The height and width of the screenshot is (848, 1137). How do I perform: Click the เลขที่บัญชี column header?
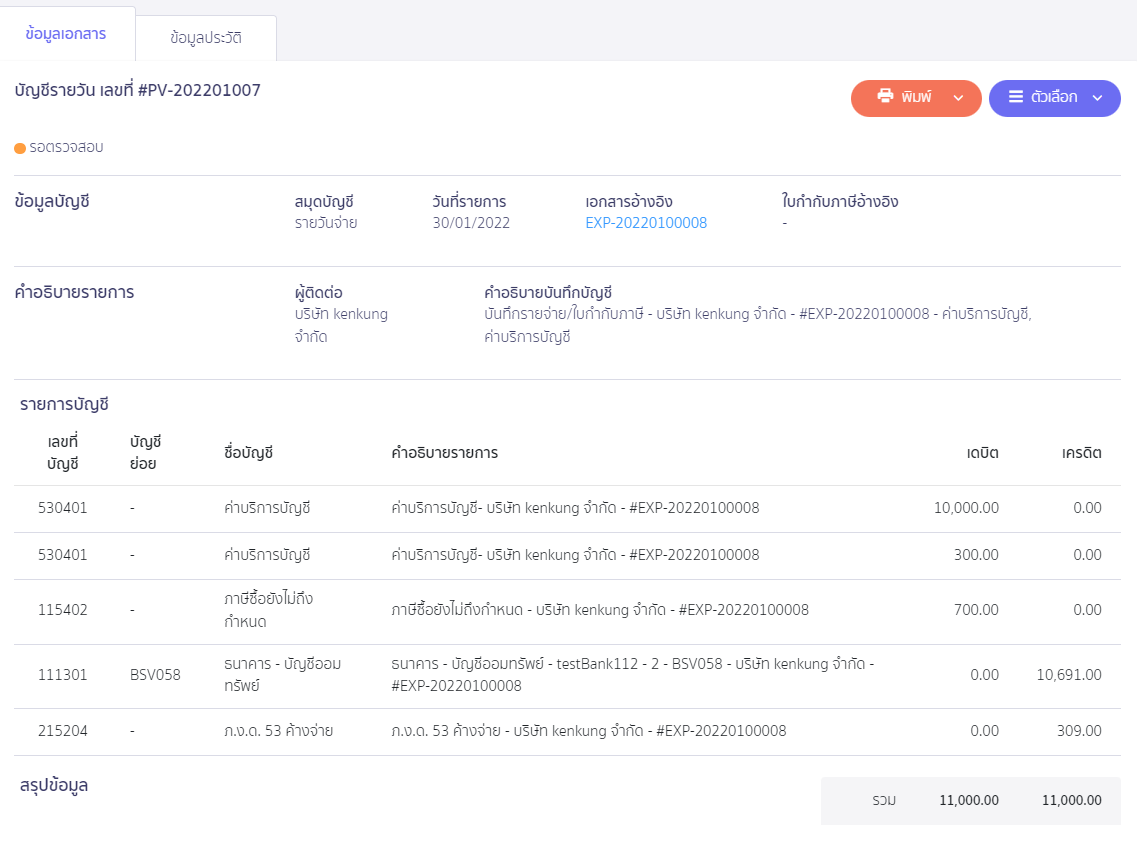[63, 453]
